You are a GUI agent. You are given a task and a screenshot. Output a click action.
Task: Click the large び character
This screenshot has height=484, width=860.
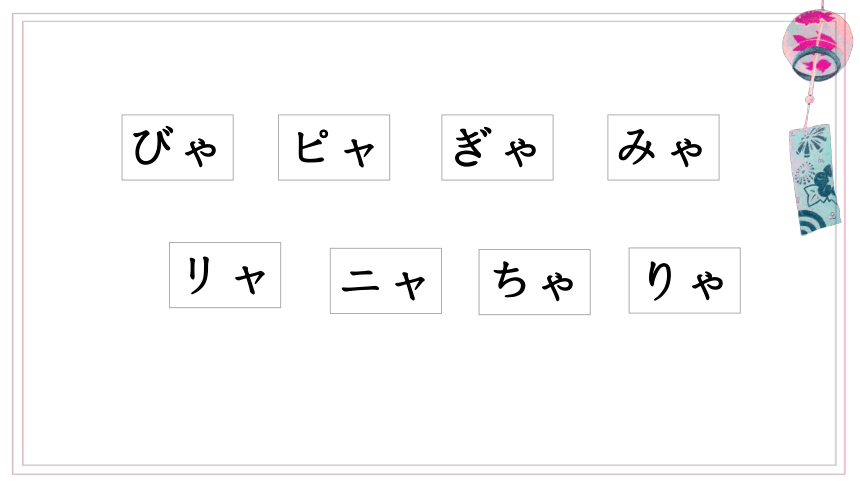[154, 145]
